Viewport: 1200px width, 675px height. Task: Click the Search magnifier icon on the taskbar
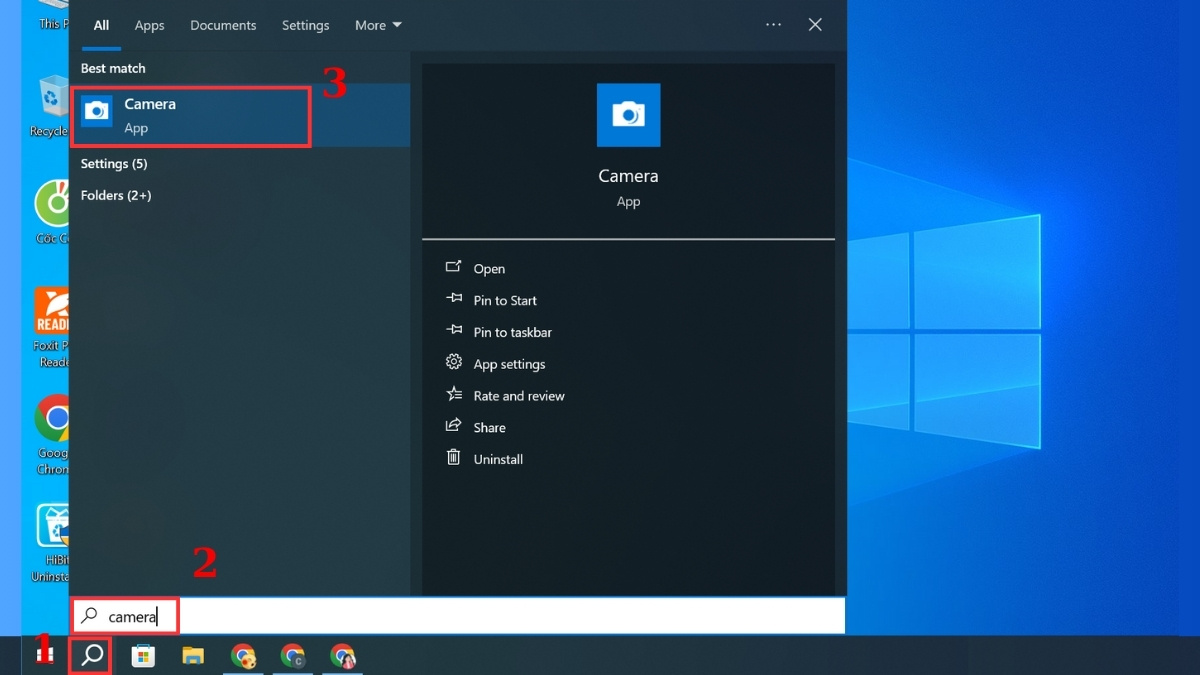(90, 656)
